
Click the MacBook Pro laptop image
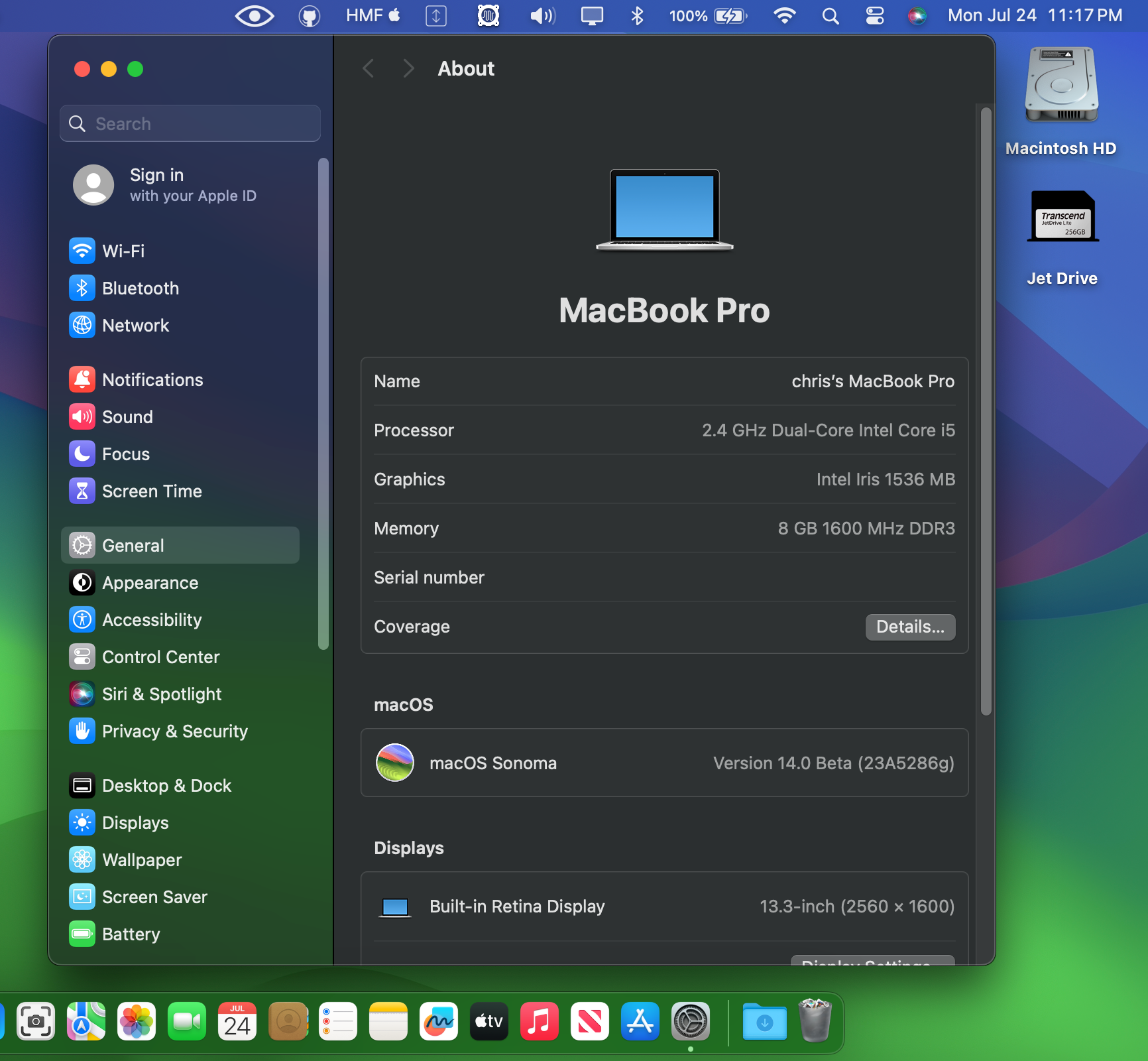(x=665, y=210)
